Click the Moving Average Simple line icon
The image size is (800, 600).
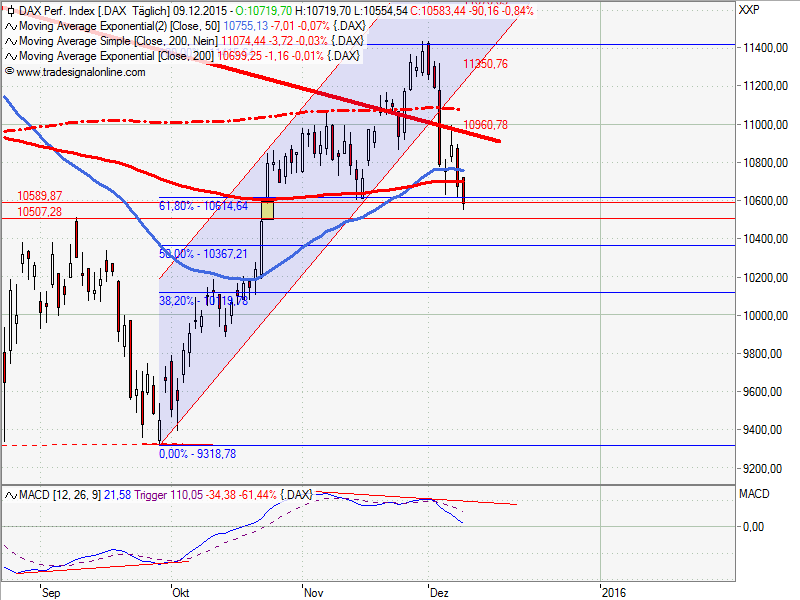(9, 41)
